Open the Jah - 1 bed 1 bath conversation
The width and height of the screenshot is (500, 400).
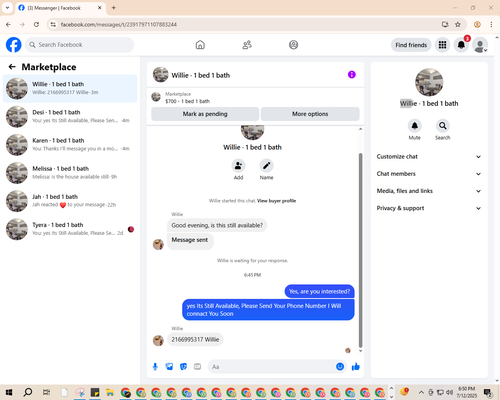click(x=70, y=201)
